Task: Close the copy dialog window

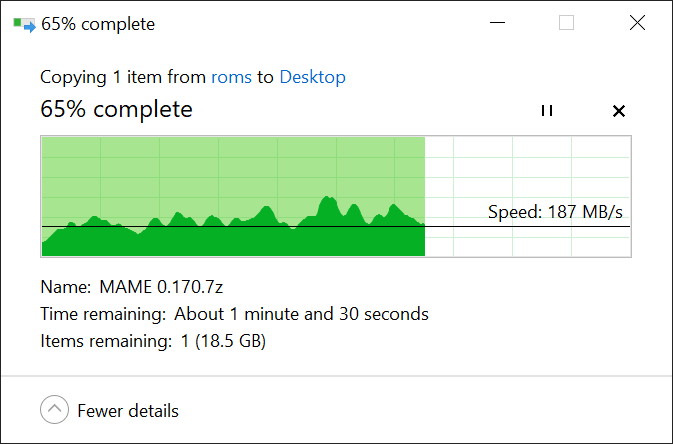Action: (637, 23)
